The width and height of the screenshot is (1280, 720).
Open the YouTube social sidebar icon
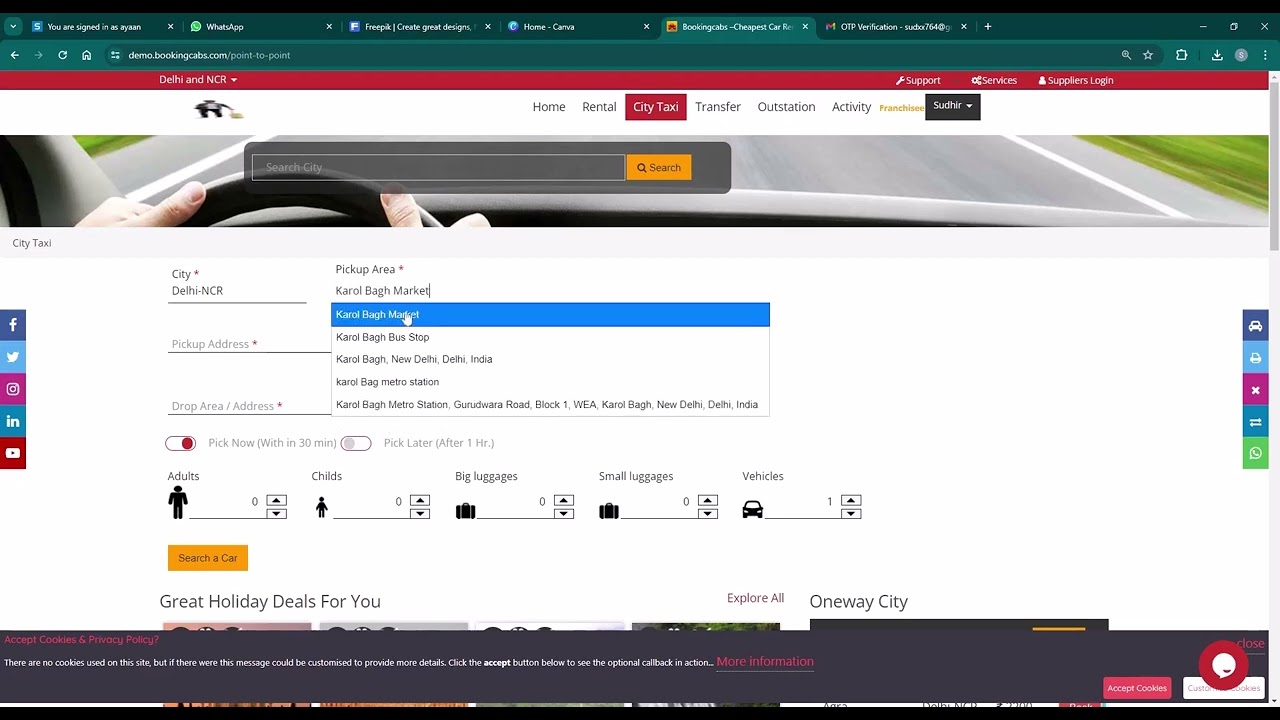13,453
